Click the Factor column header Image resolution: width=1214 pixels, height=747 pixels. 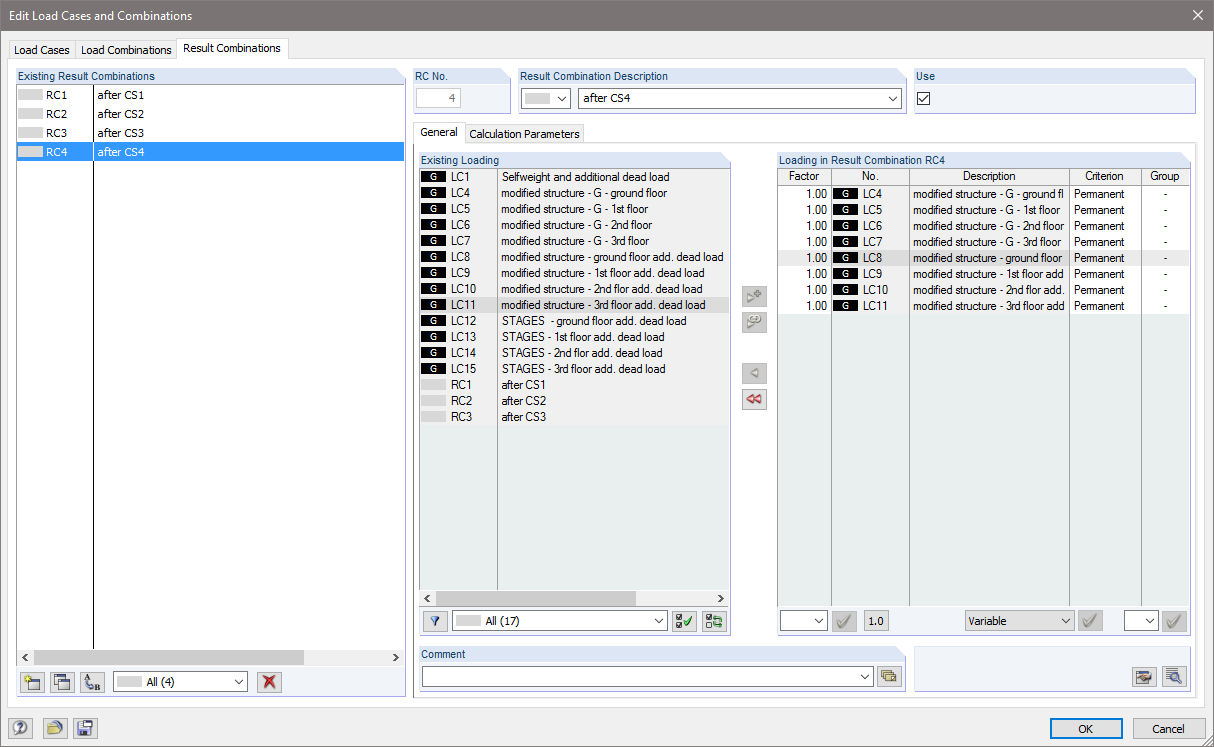coord(804,176)
